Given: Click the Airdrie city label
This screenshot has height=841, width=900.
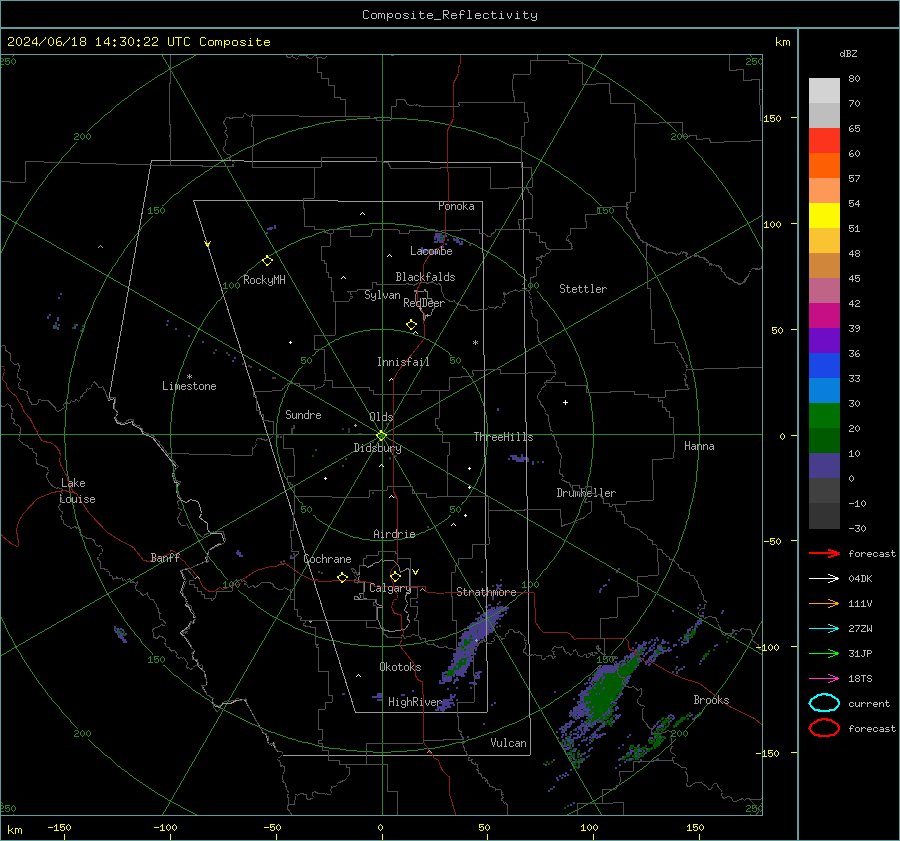Looking at the screenshot, I should (x=394, y=534).
